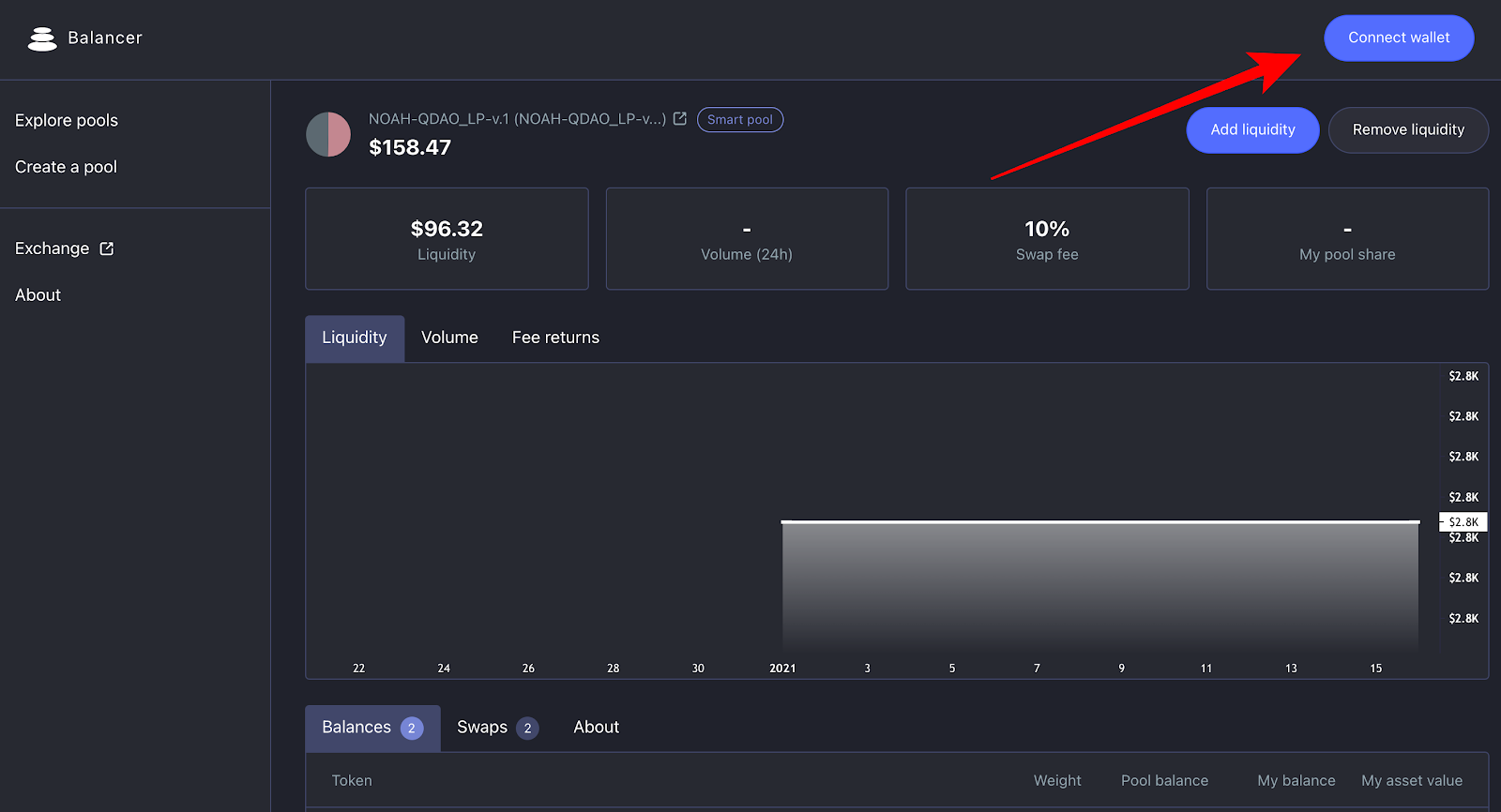This screenshot has width=1501, height=812.
Task: Click the Add liquidity button
Action: click(x=1252, y=129)
